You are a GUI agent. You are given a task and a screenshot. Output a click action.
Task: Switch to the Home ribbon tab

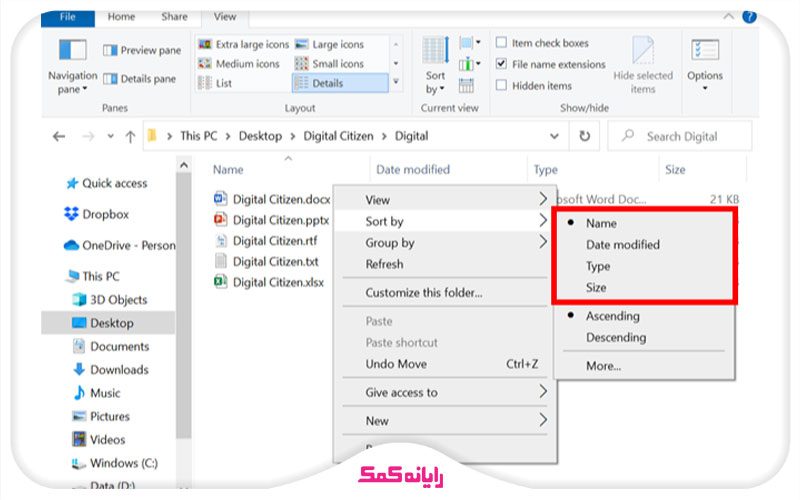coord(121,17)
